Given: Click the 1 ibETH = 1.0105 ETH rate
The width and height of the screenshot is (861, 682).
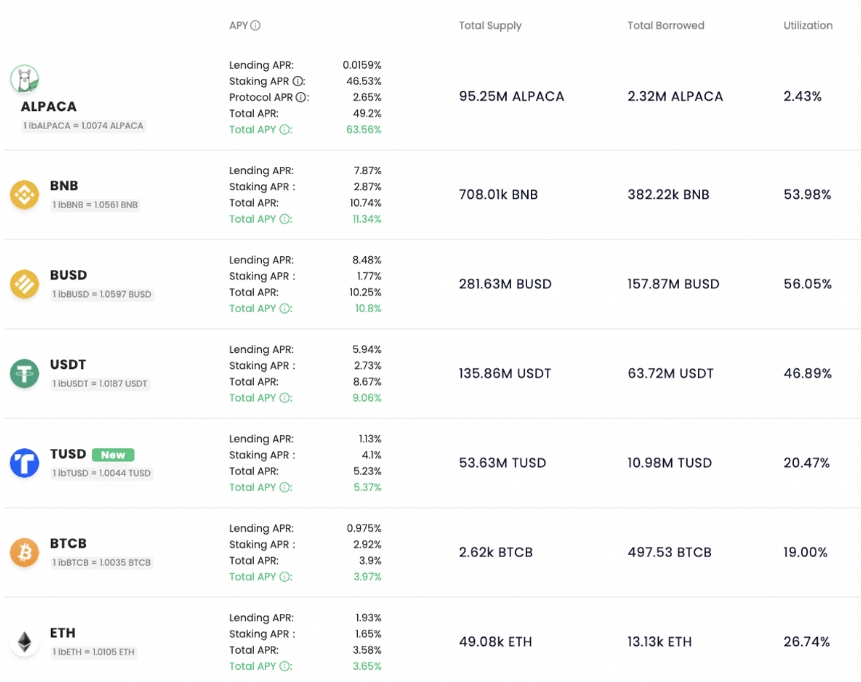Looking at the screenshot, I should (x=94, y=652).
